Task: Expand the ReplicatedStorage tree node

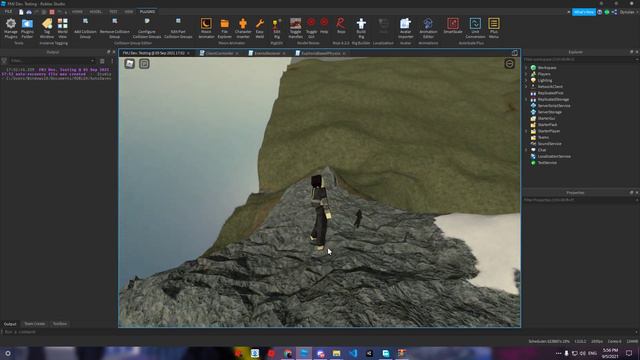Action: point(526,99)
